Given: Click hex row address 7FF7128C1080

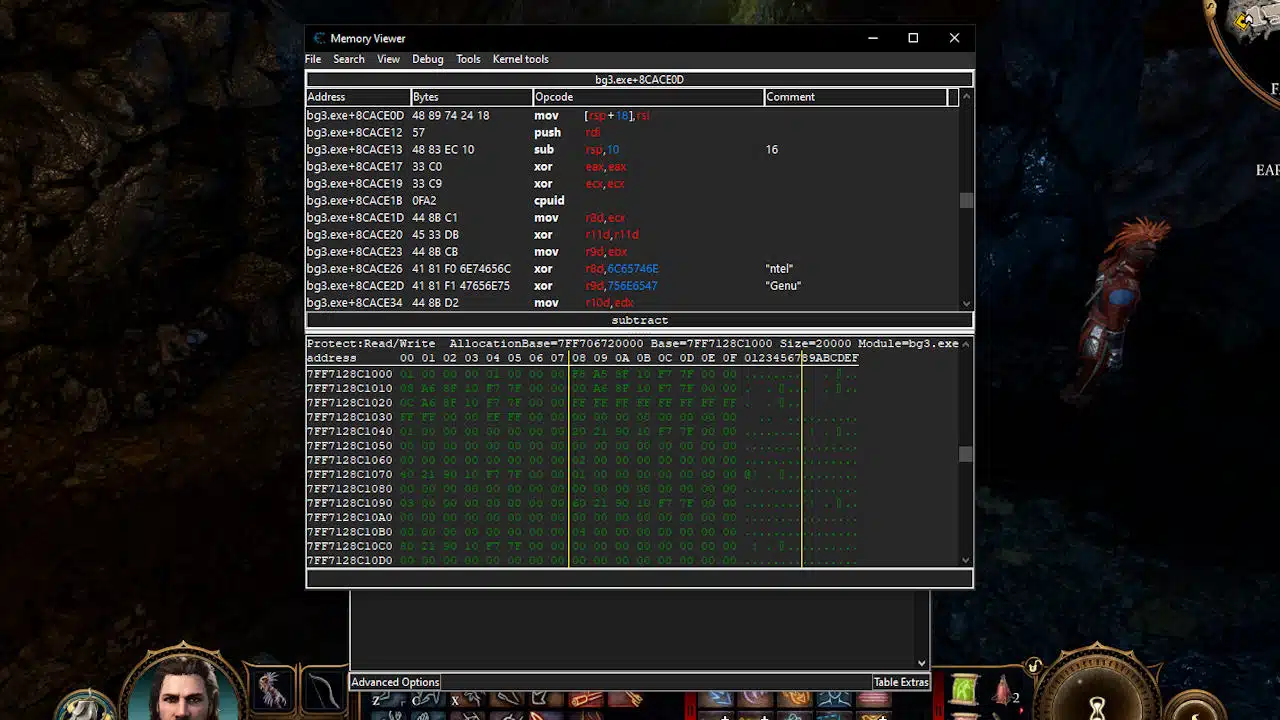Looking at the screenshot, I should click(350, 489).
